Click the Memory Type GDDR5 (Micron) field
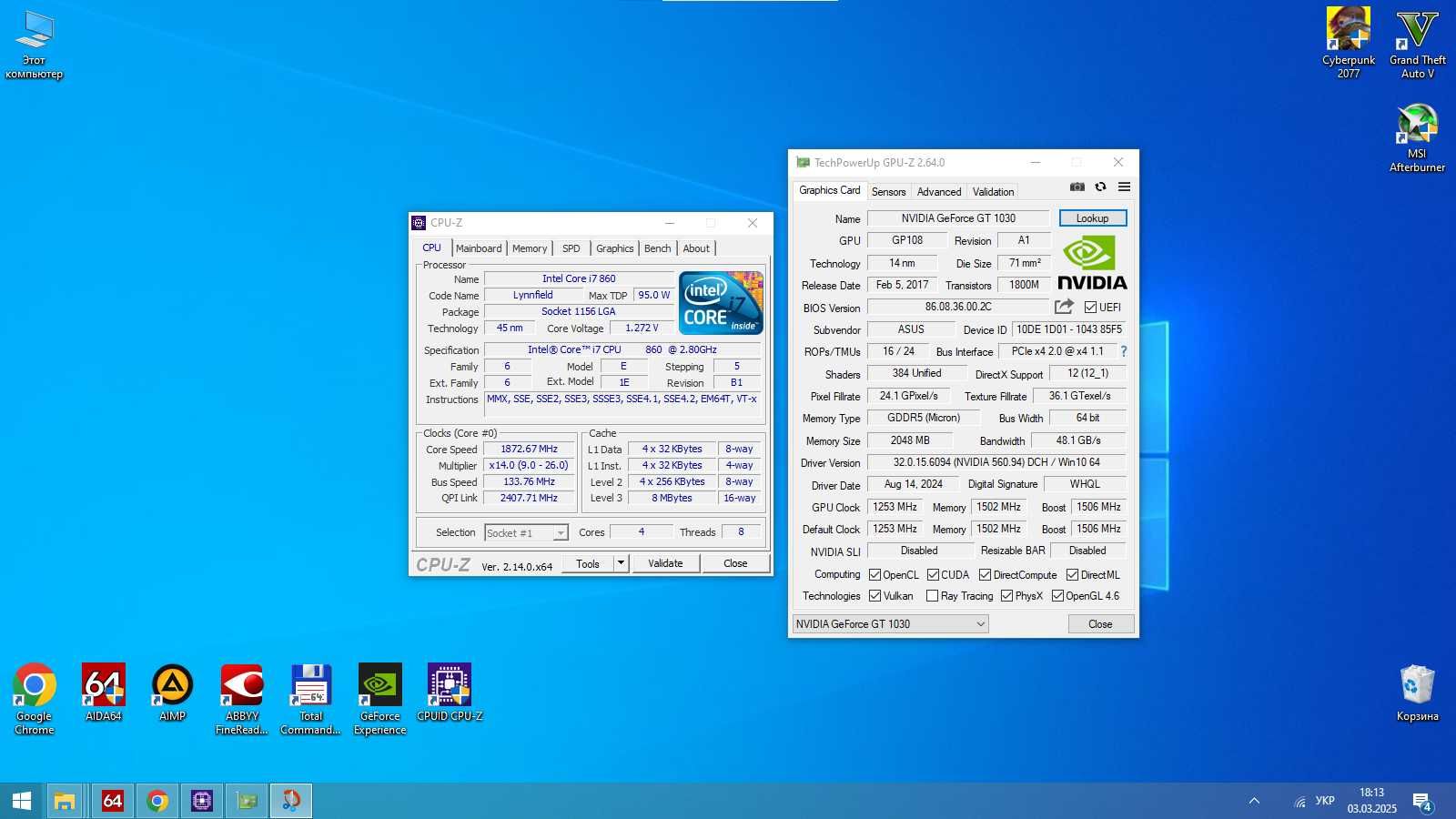The width and height of the screenshot is (1456, 819). pyautogui.click(x=924, y=418)
